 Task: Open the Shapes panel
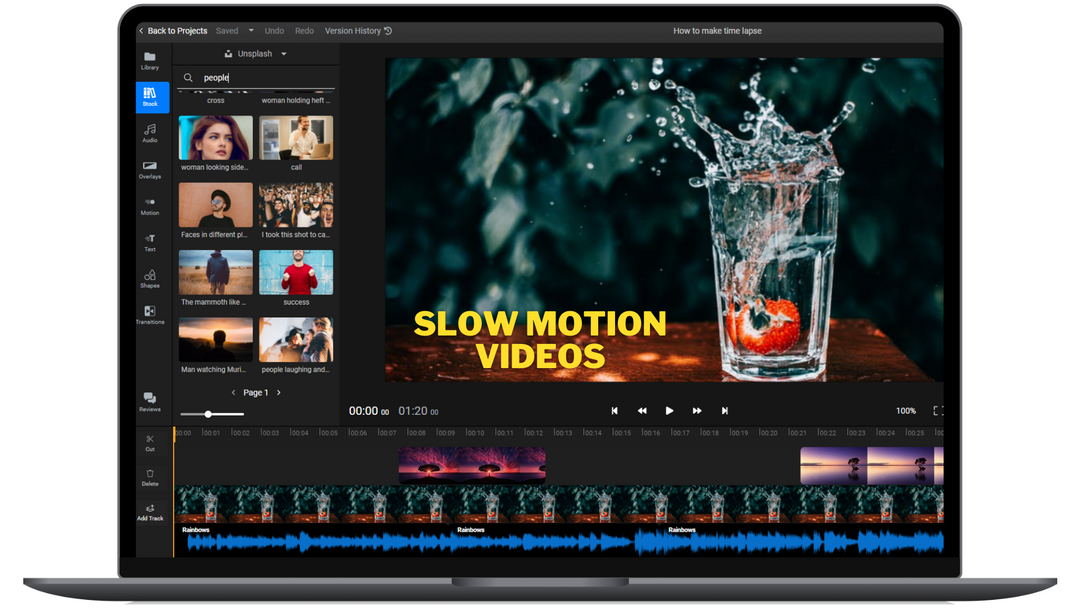pos(149,280)
